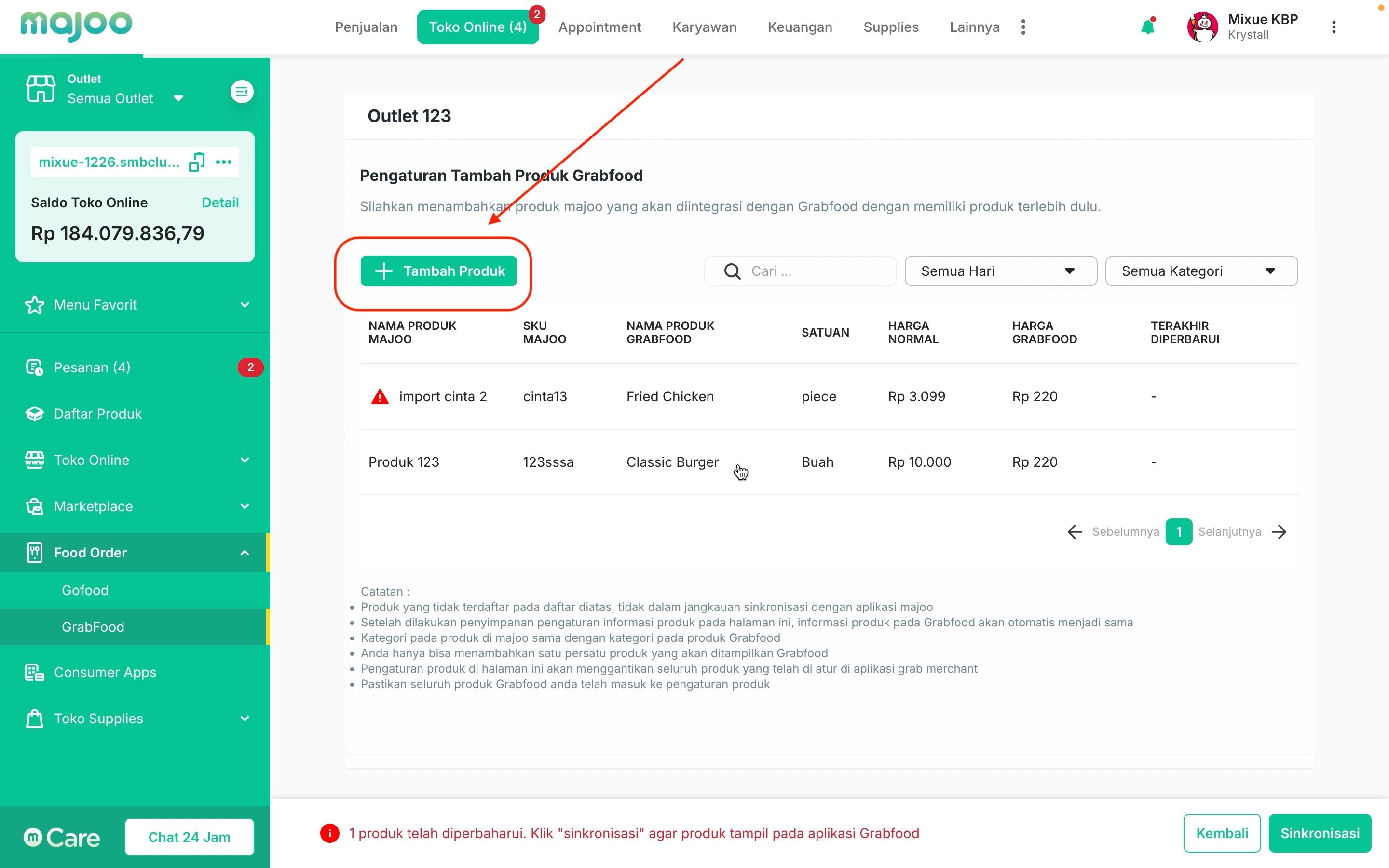Open the Supplies menu

click(891, 27)
